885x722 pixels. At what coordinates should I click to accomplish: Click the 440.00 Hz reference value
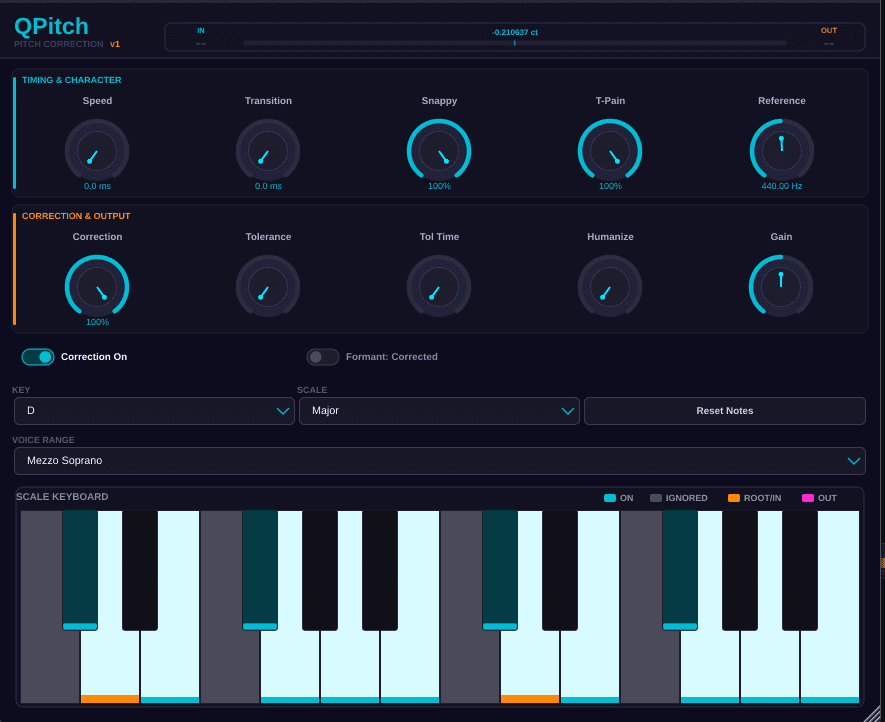point(782,186)
